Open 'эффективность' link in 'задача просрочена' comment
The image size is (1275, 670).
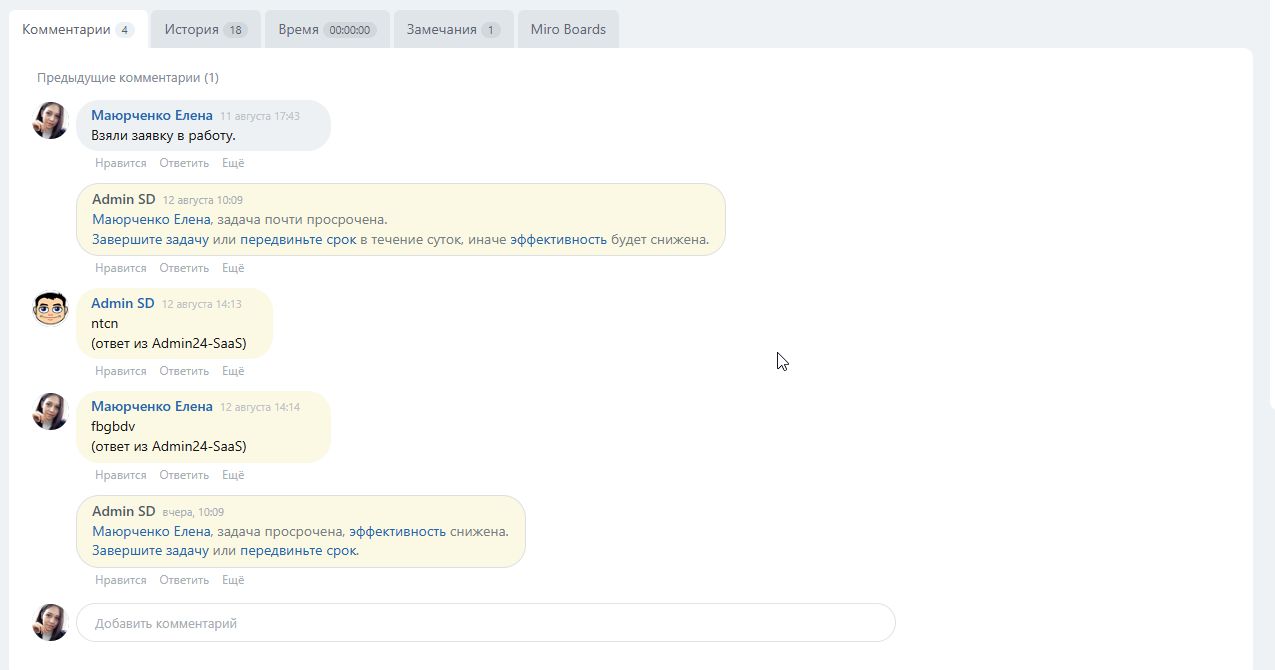pyautogui.click(x=397, y=531)
